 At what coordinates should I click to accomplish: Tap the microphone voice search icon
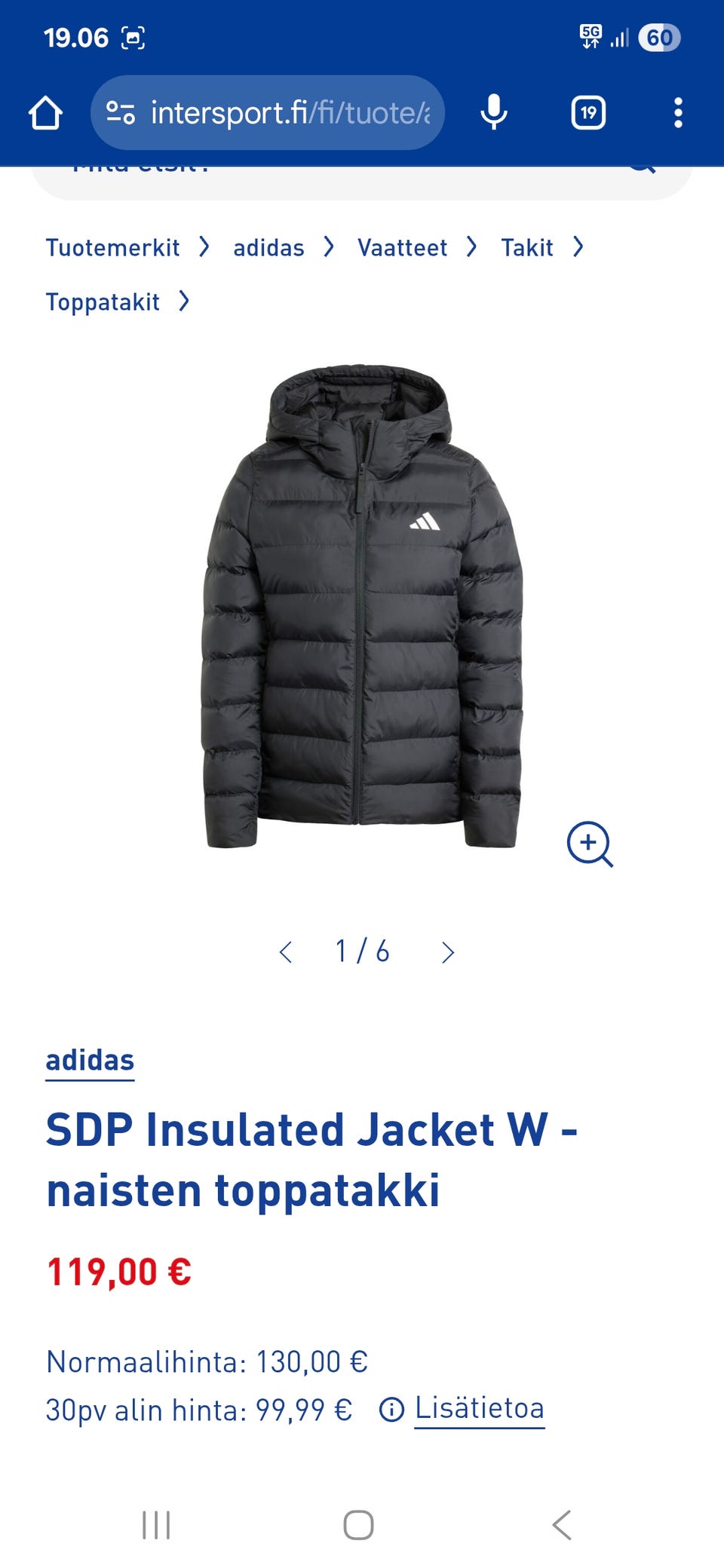[494, 112]
